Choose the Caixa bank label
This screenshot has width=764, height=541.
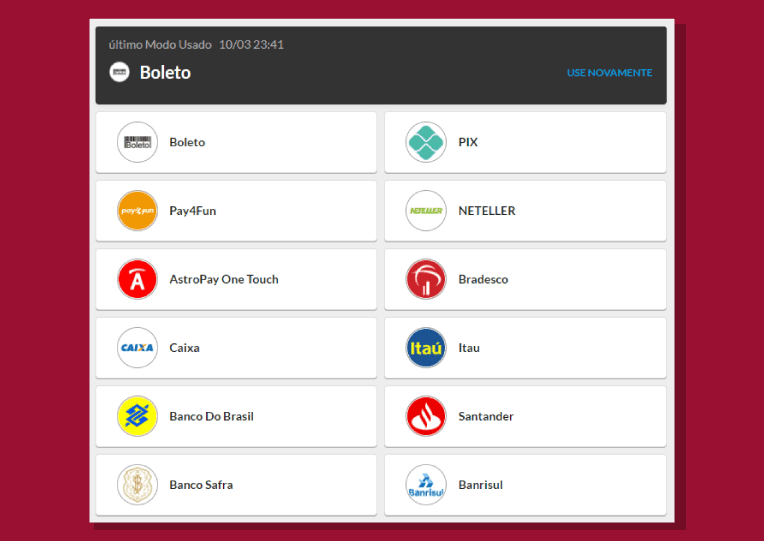184,348
